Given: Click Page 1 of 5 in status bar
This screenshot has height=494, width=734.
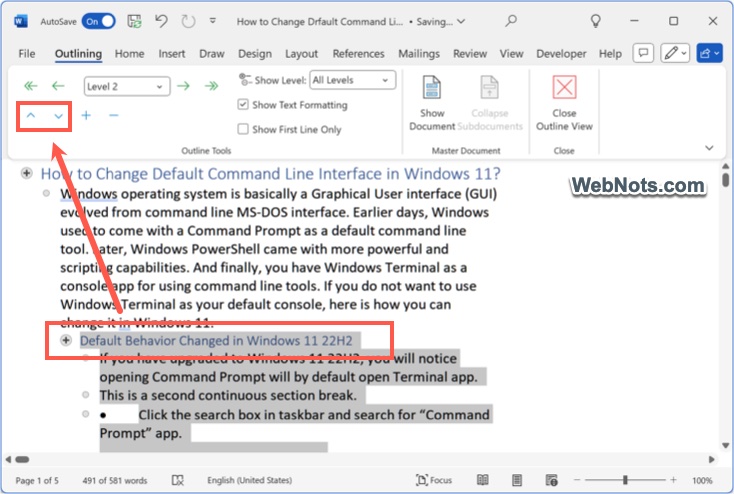Looking at the screenshot, I should coord(37,480).
